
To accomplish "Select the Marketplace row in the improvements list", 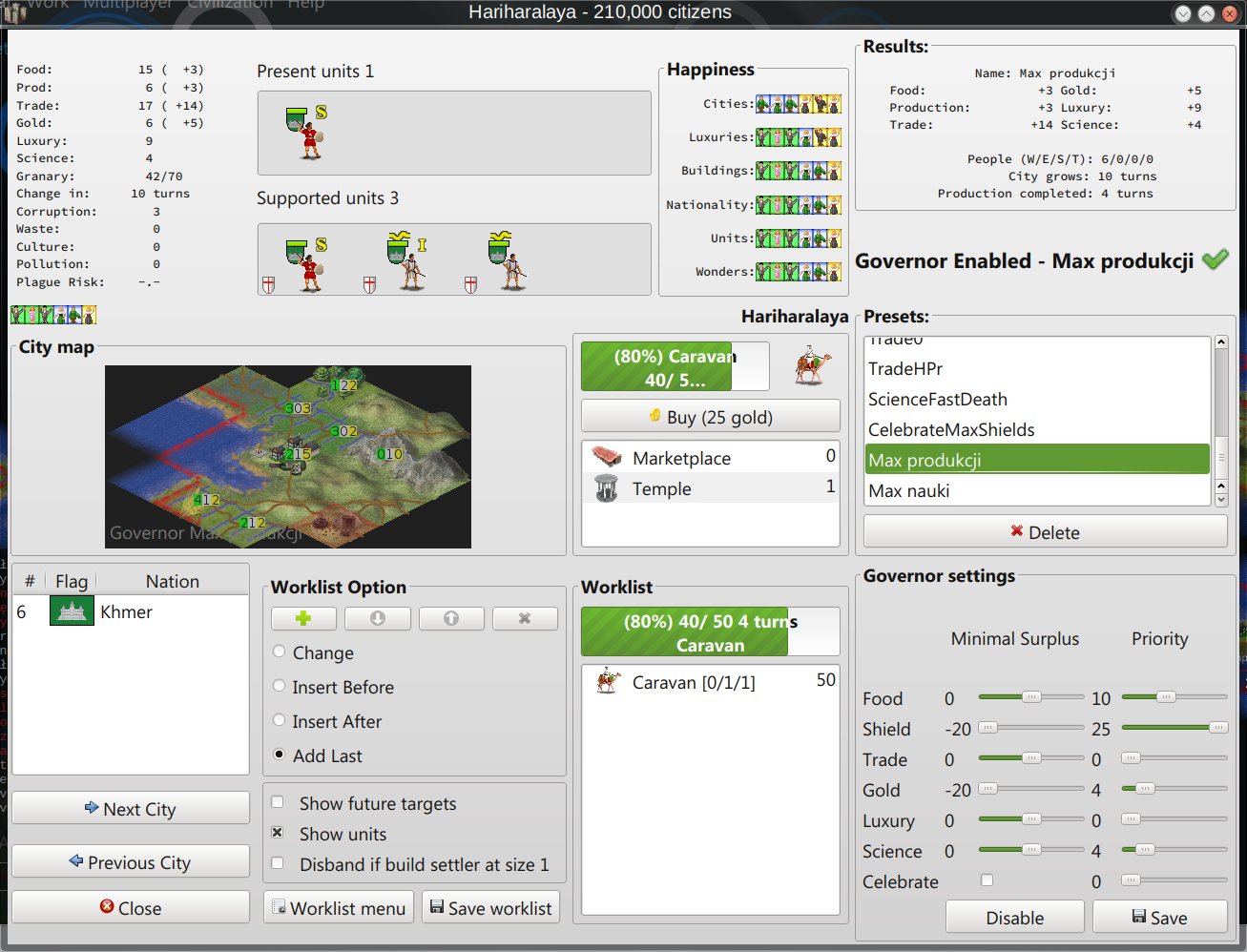I will point(711,457).
